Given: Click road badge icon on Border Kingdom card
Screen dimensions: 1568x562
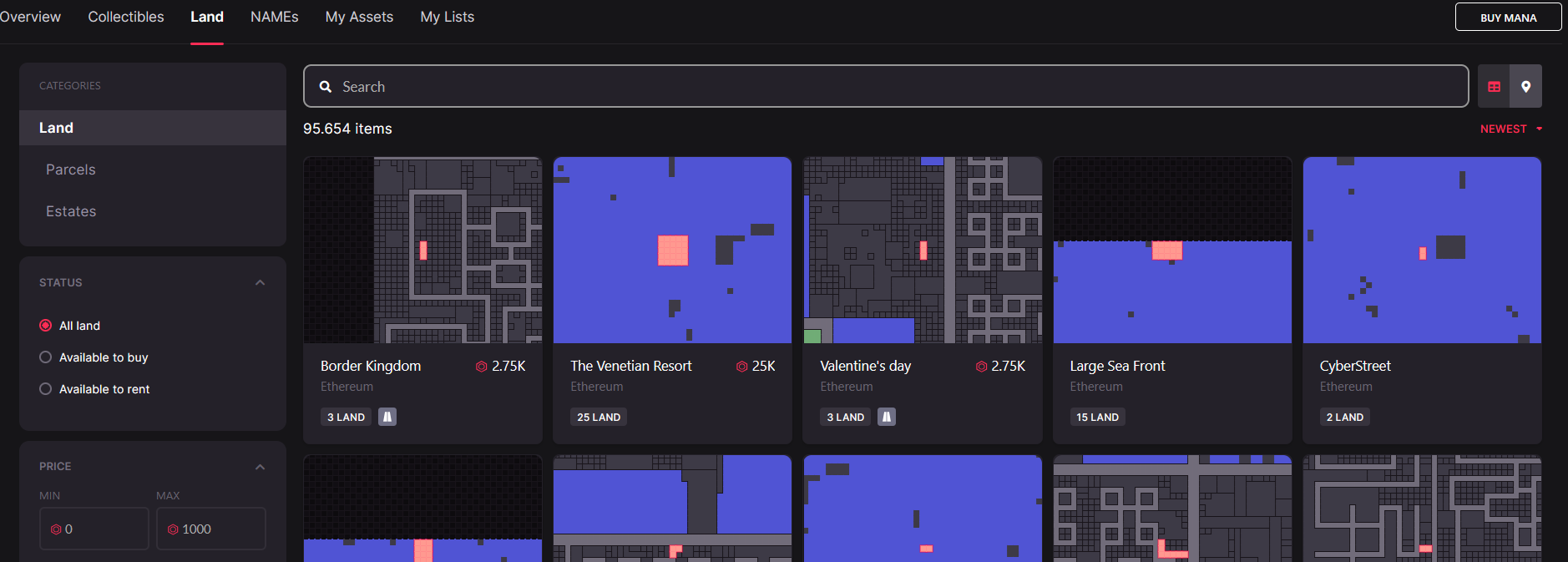Looking at the screenshot, I should (387, 417).
